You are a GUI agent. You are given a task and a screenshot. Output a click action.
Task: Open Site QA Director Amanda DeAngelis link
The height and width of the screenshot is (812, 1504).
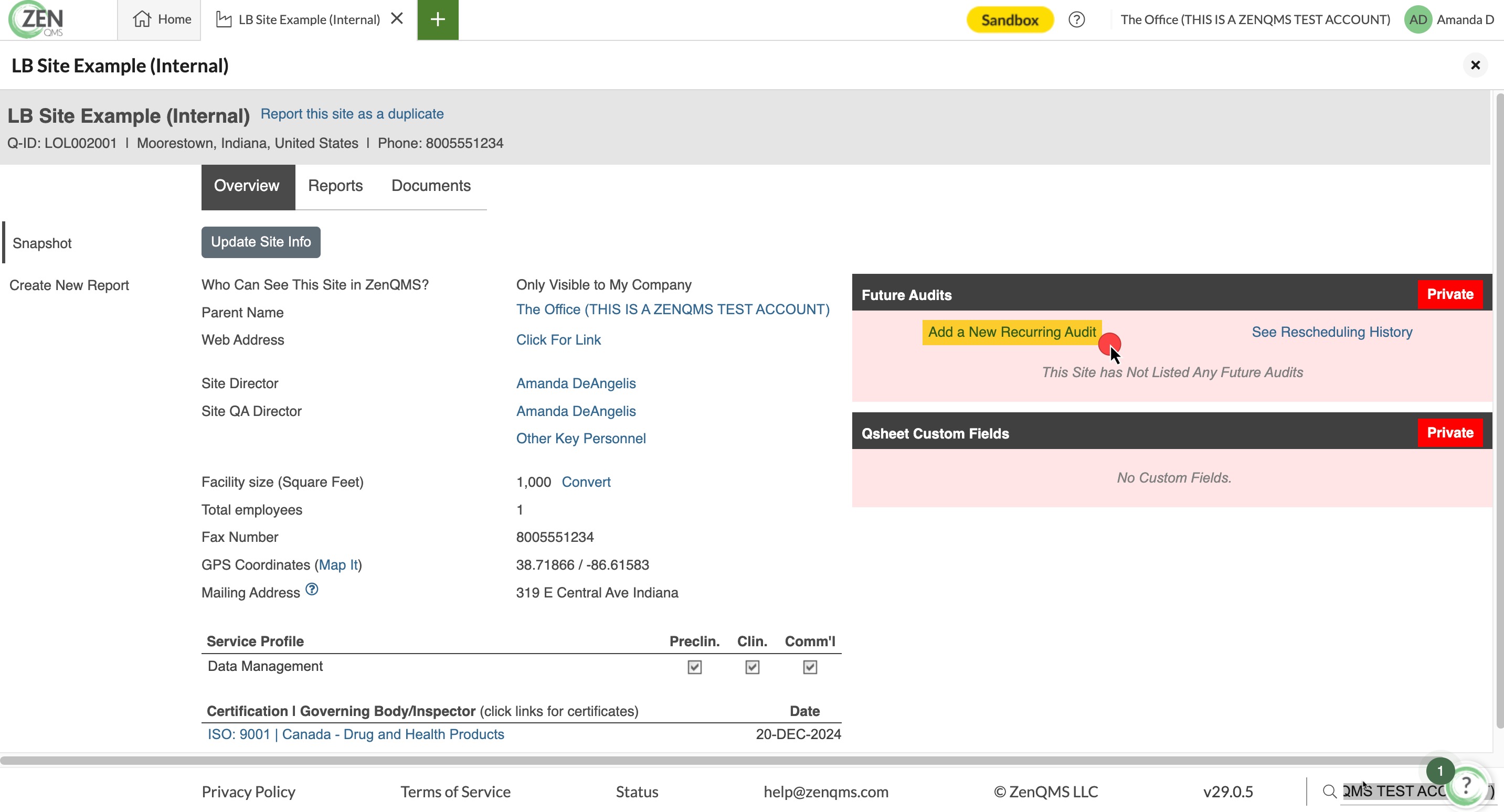point(576,411)
